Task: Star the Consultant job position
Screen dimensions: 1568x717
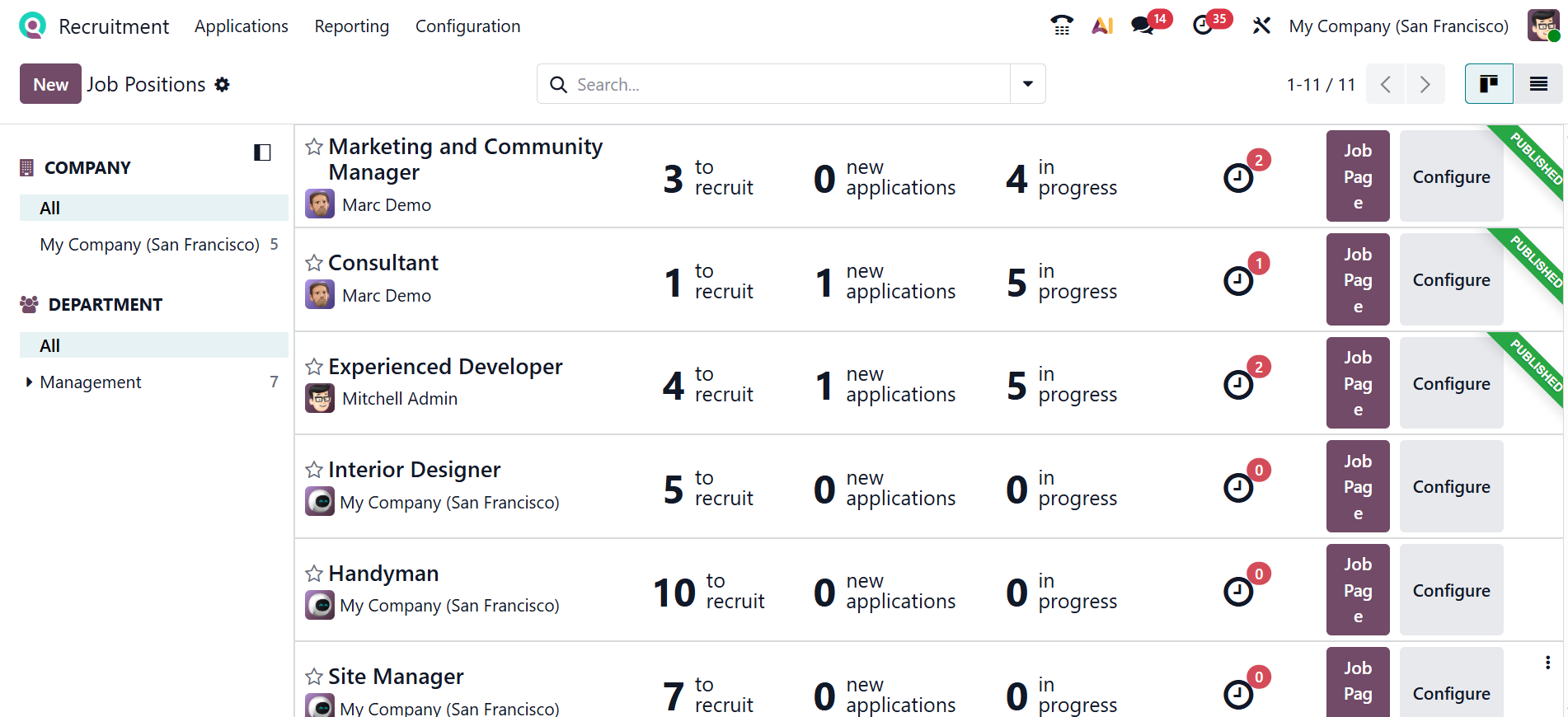Action: coord(314,263)
